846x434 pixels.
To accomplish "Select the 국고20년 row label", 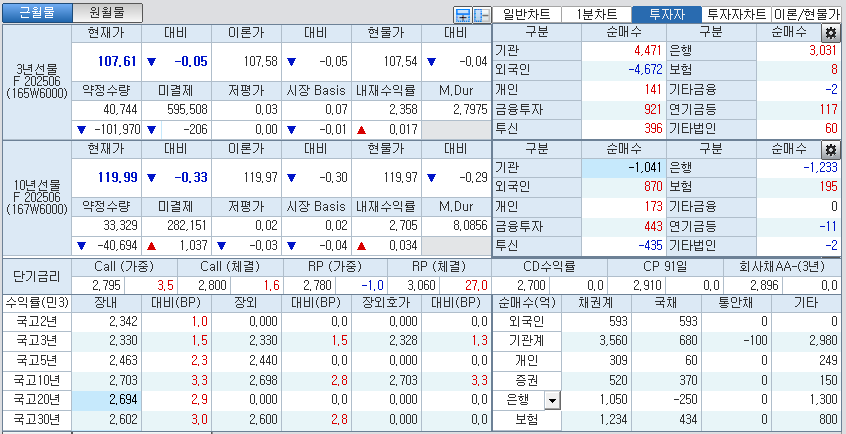I will point(37,400).
